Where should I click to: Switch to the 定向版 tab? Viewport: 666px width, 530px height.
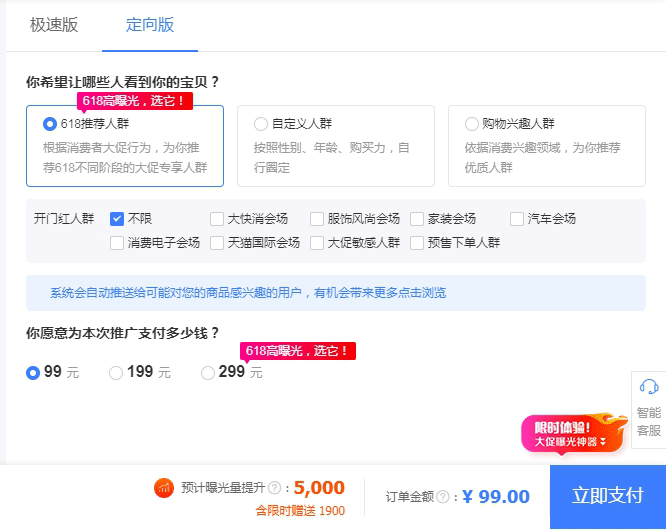(150, 25)
